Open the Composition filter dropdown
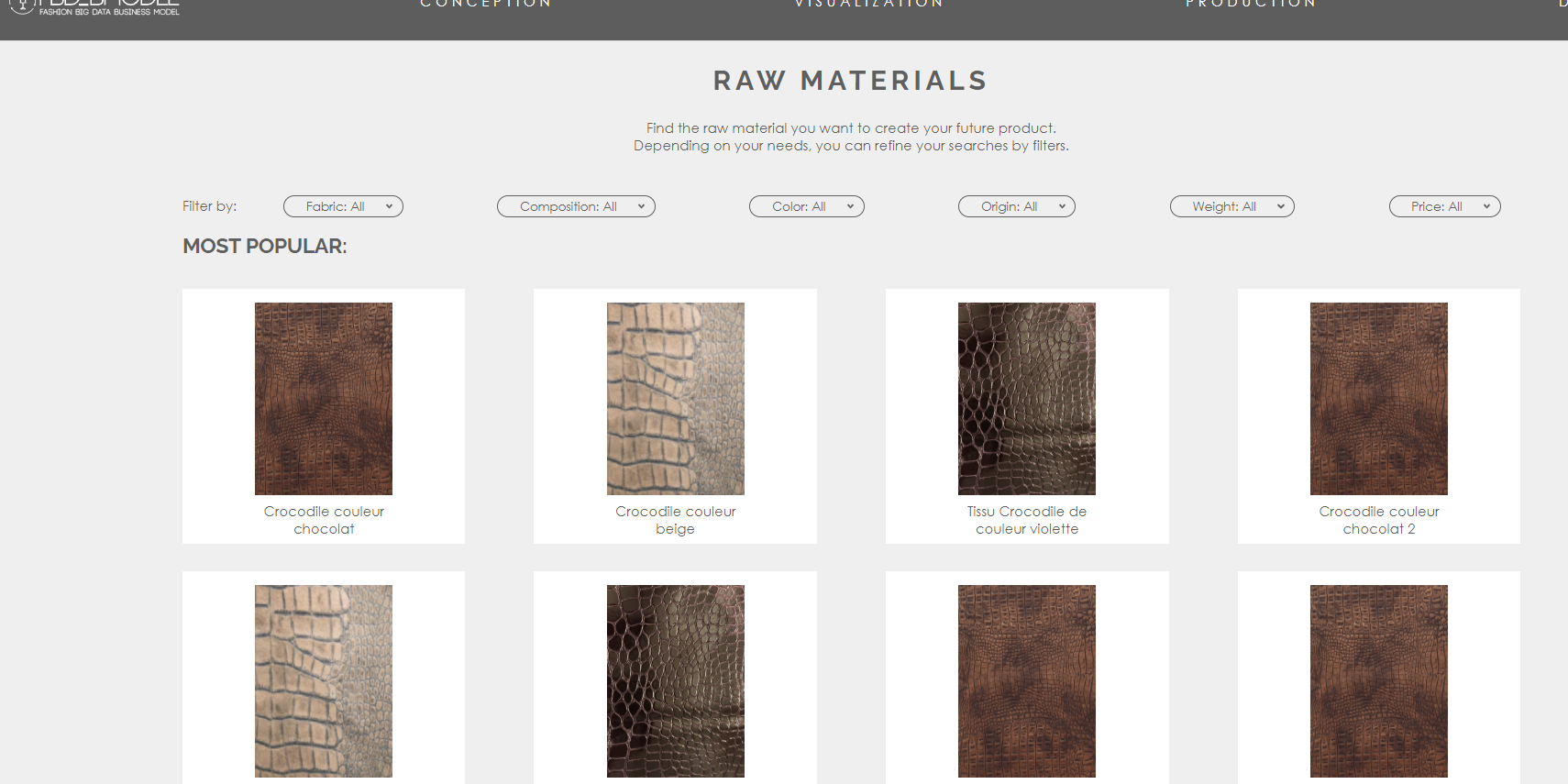 click(576, 206)
